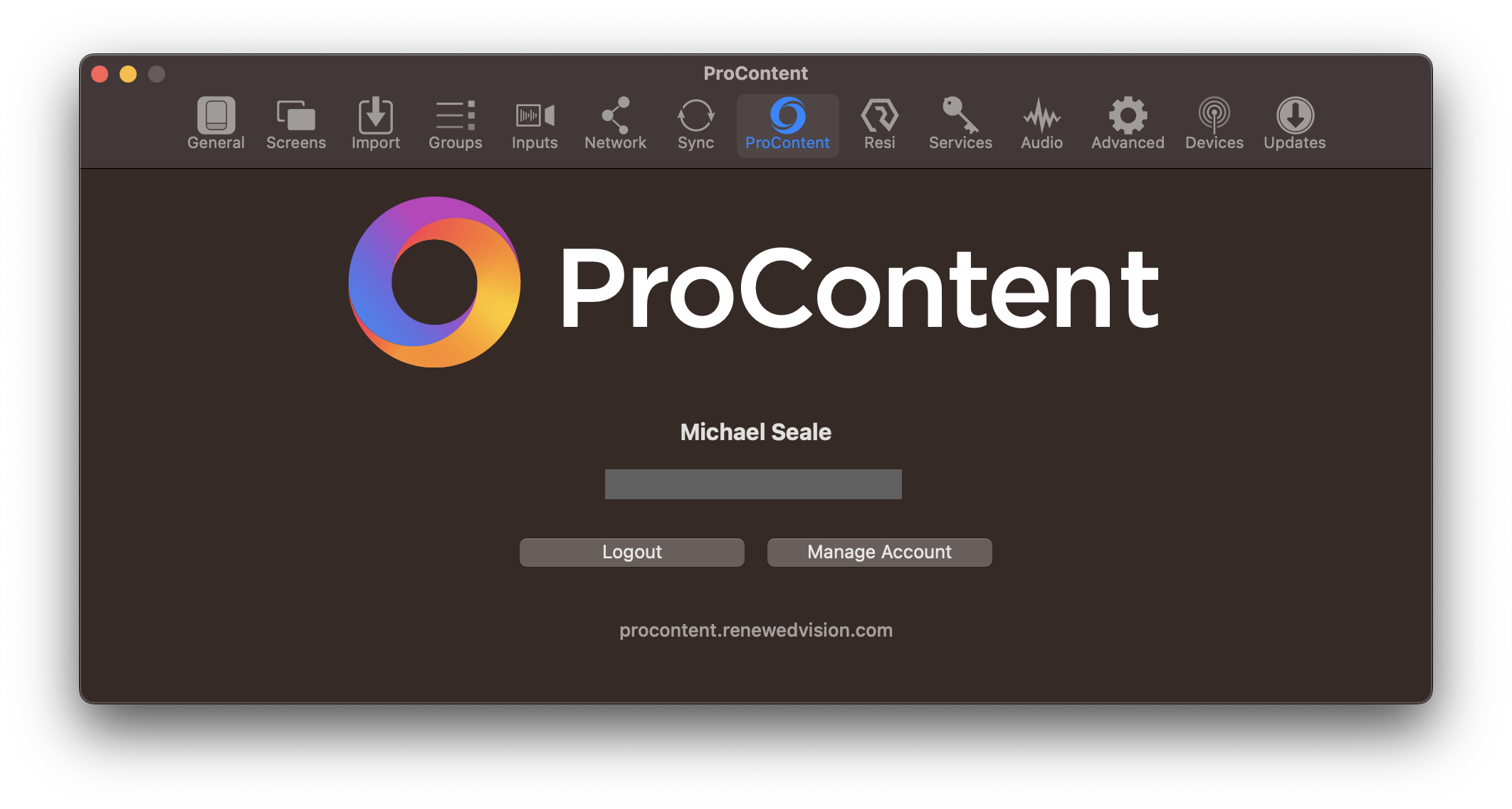Open the Network preferences pane
Screen dimensions: 1512x809
[615, 125]
